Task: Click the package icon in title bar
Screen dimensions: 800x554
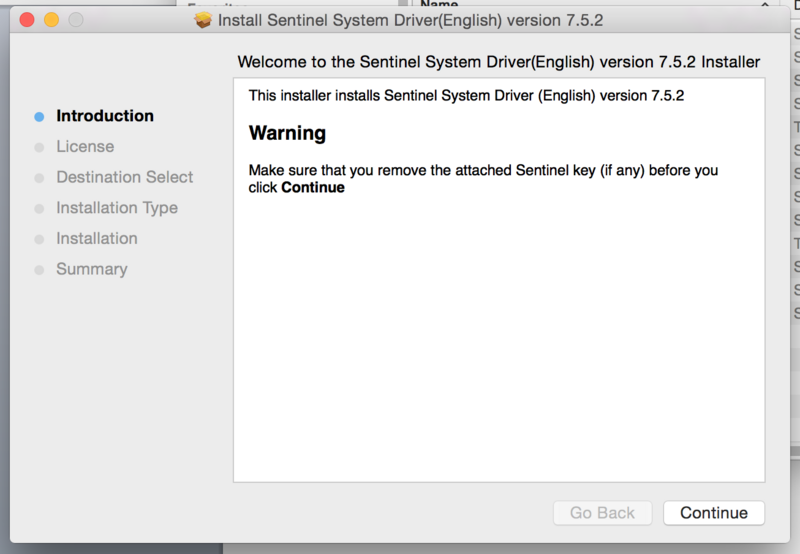Action: pos(203,20)
